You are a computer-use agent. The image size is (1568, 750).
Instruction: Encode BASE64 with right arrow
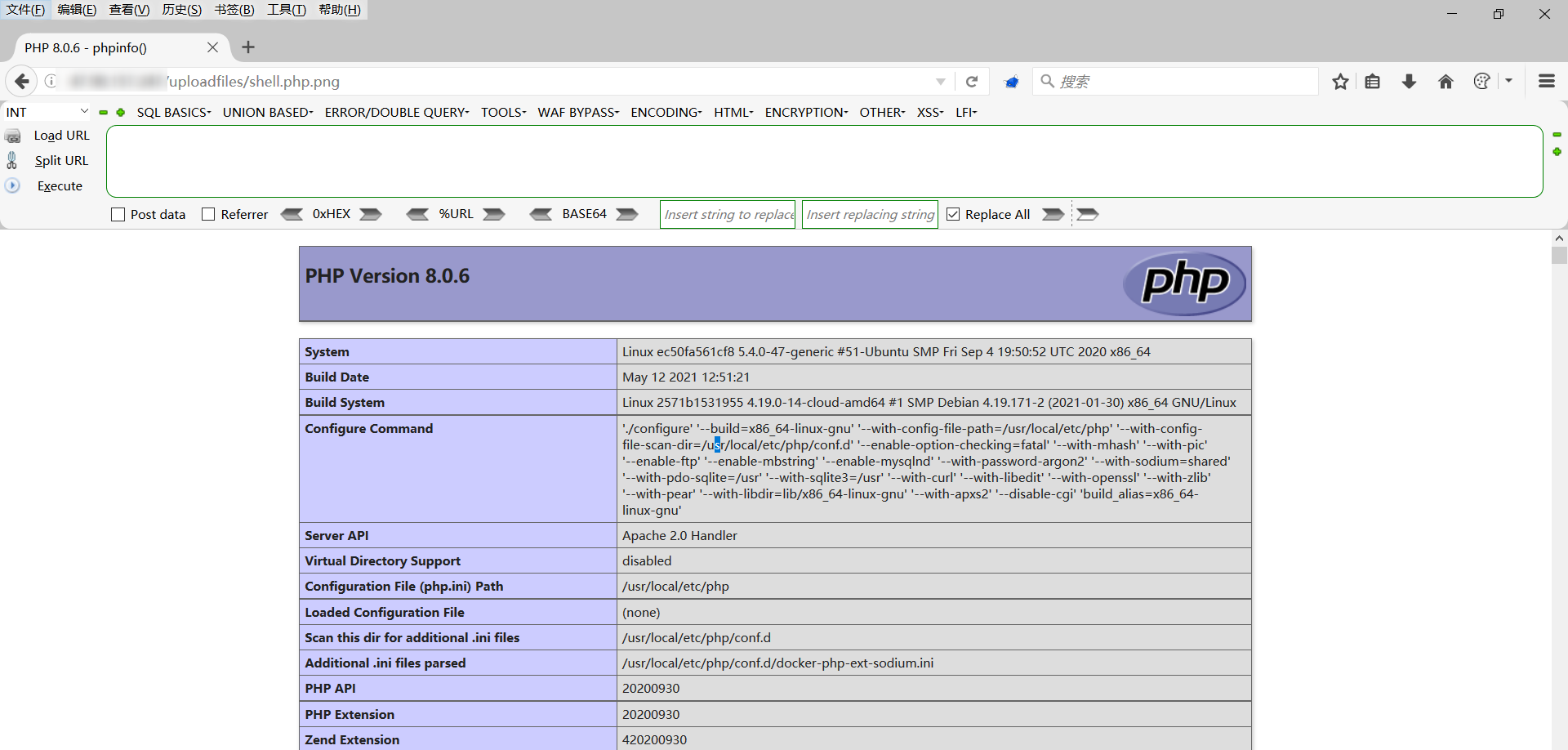coord(627,214)
